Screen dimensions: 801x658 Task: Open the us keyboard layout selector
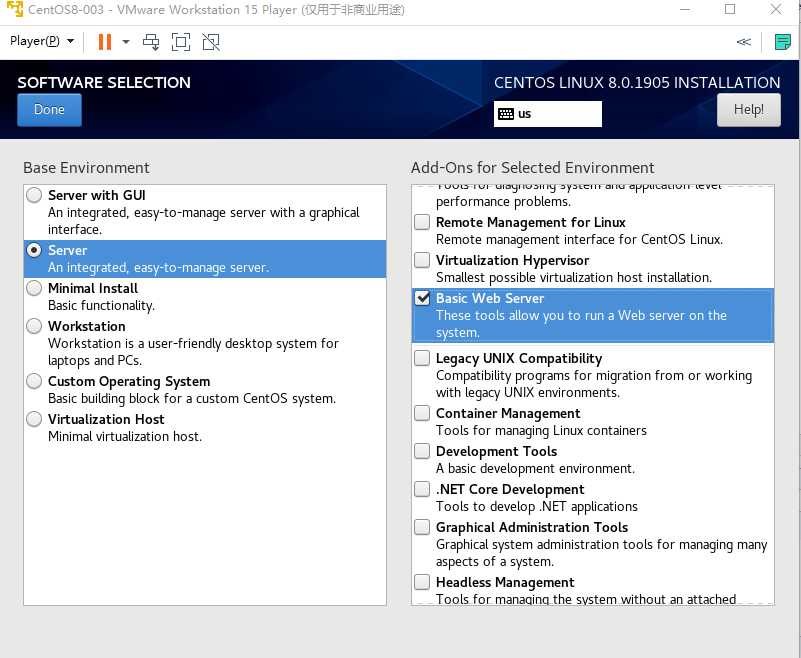tap(548, 113)
